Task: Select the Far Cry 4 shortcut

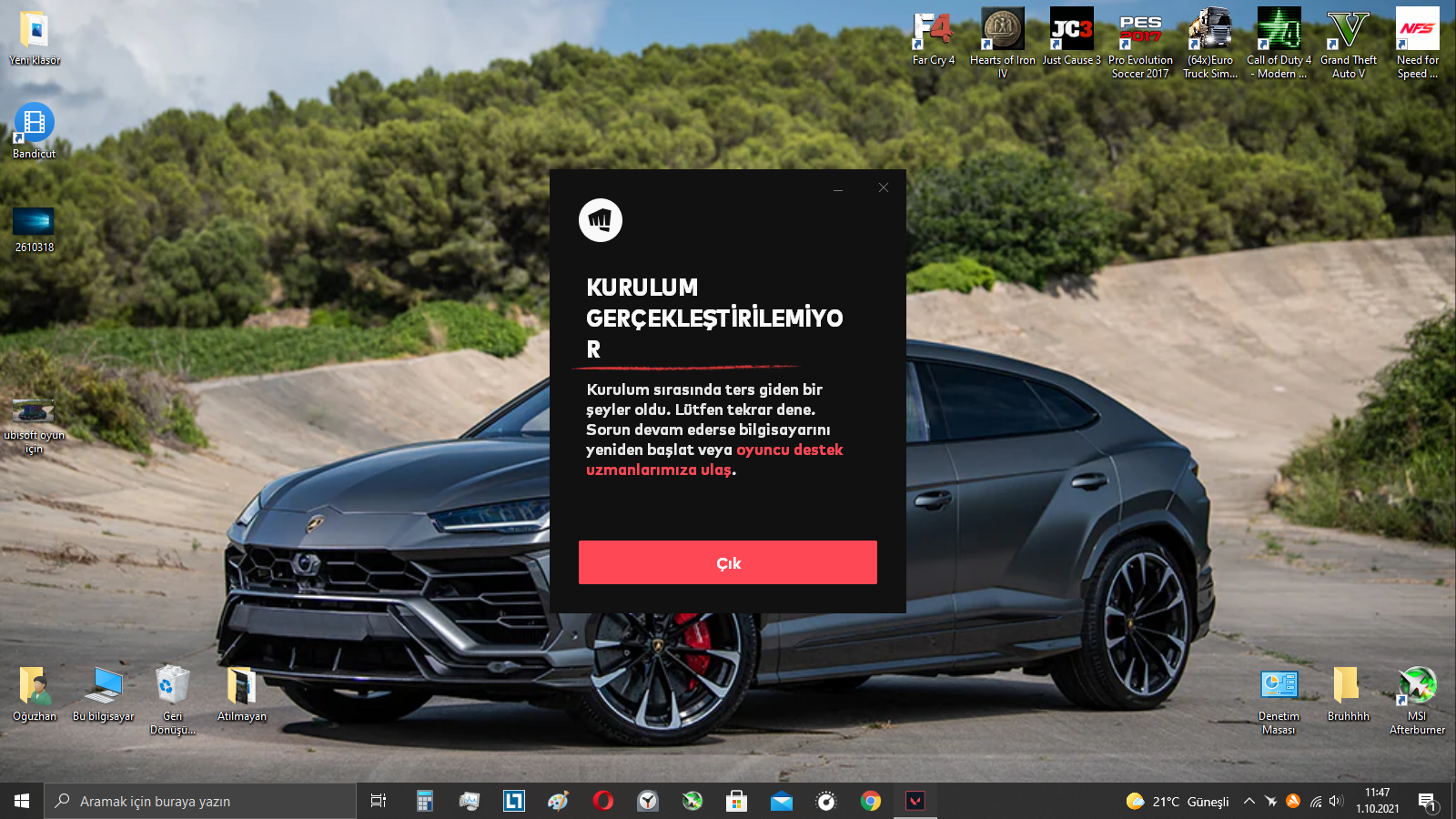Action: [x=934, y=38]
